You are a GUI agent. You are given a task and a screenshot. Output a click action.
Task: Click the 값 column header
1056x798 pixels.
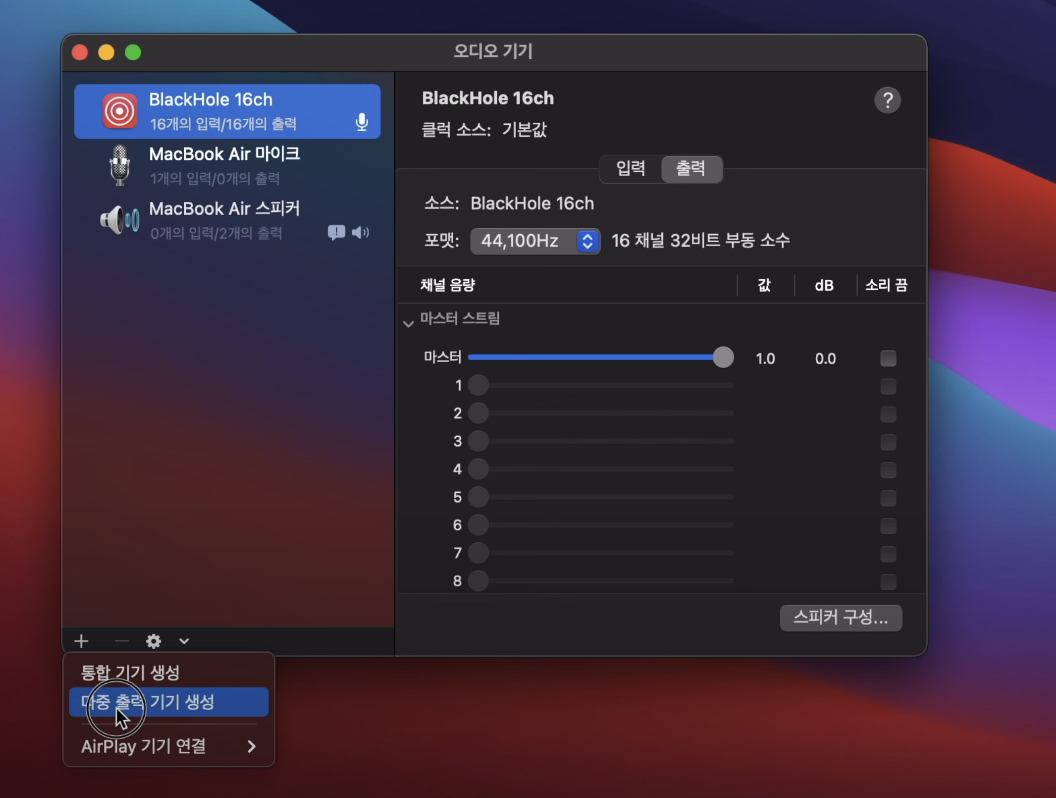764,285
